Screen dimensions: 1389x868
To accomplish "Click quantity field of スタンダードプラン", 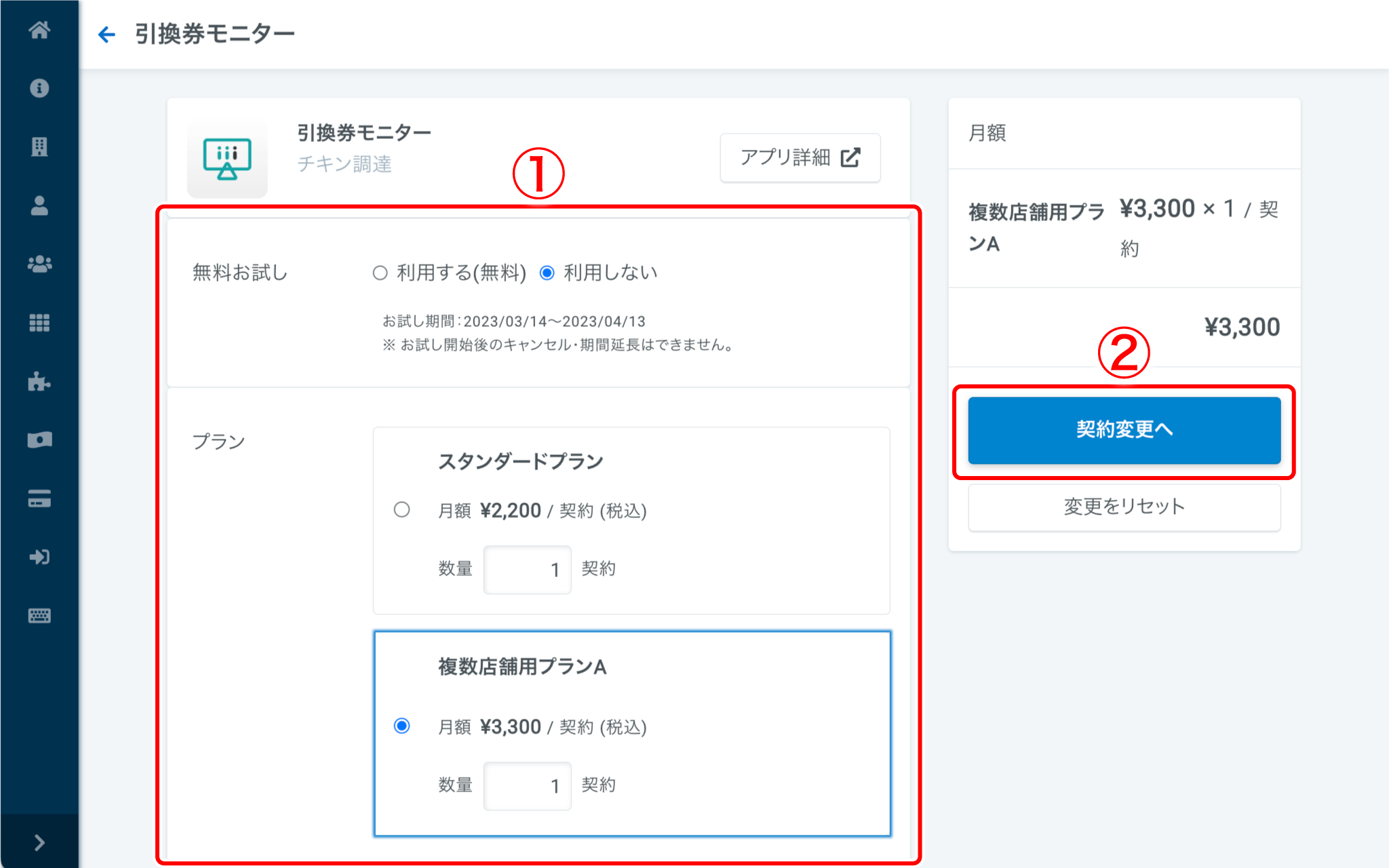I will pyautogui.click(x=527, y=570).
